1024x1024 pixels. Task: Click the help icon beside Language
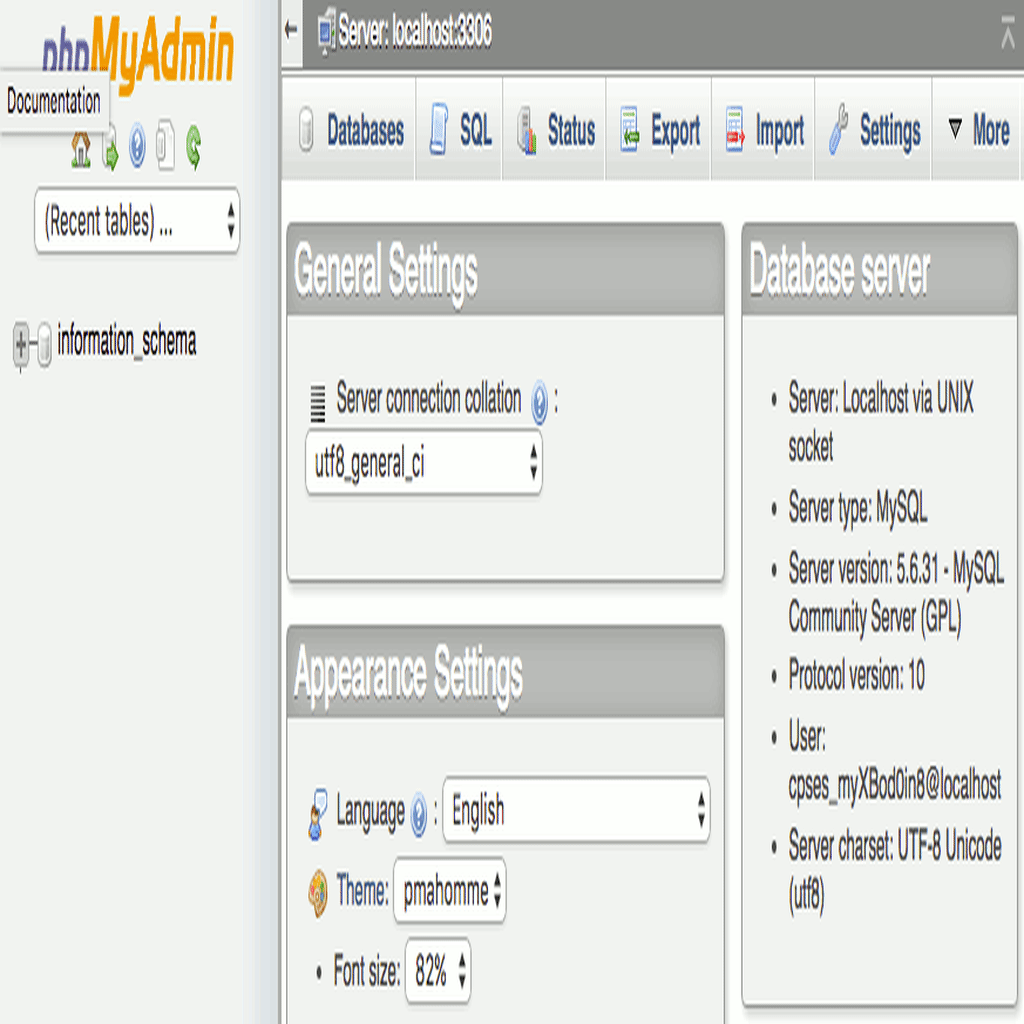pyautogui.click(x=419, y=814)
